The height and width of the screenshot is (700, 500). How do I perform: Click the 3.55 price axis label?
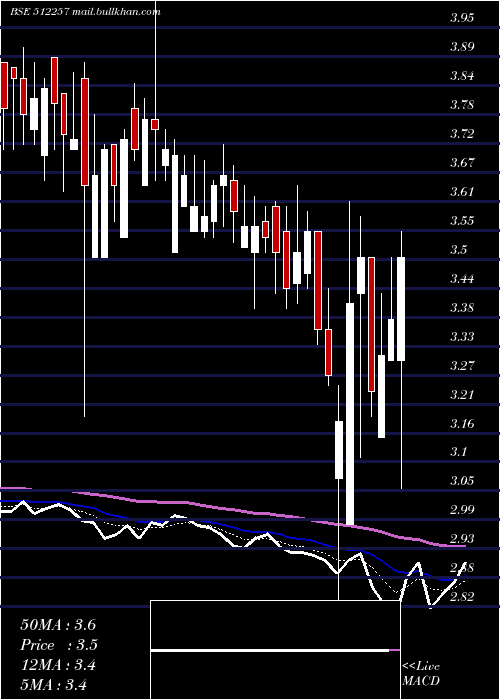tap(462, 221)
